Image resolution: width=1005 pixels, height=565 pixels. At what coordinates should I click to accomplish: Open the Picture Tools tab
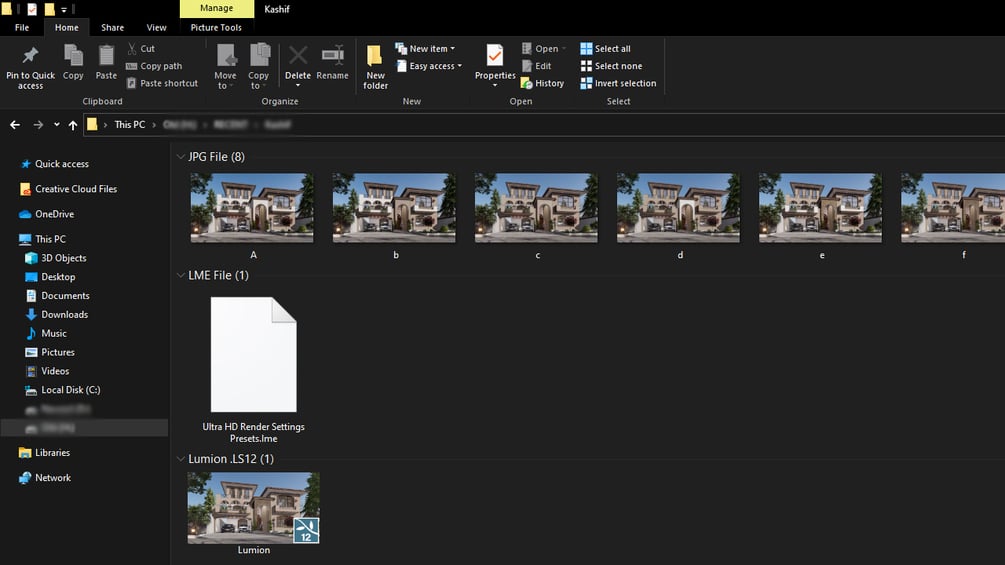[x=216, y=28]
